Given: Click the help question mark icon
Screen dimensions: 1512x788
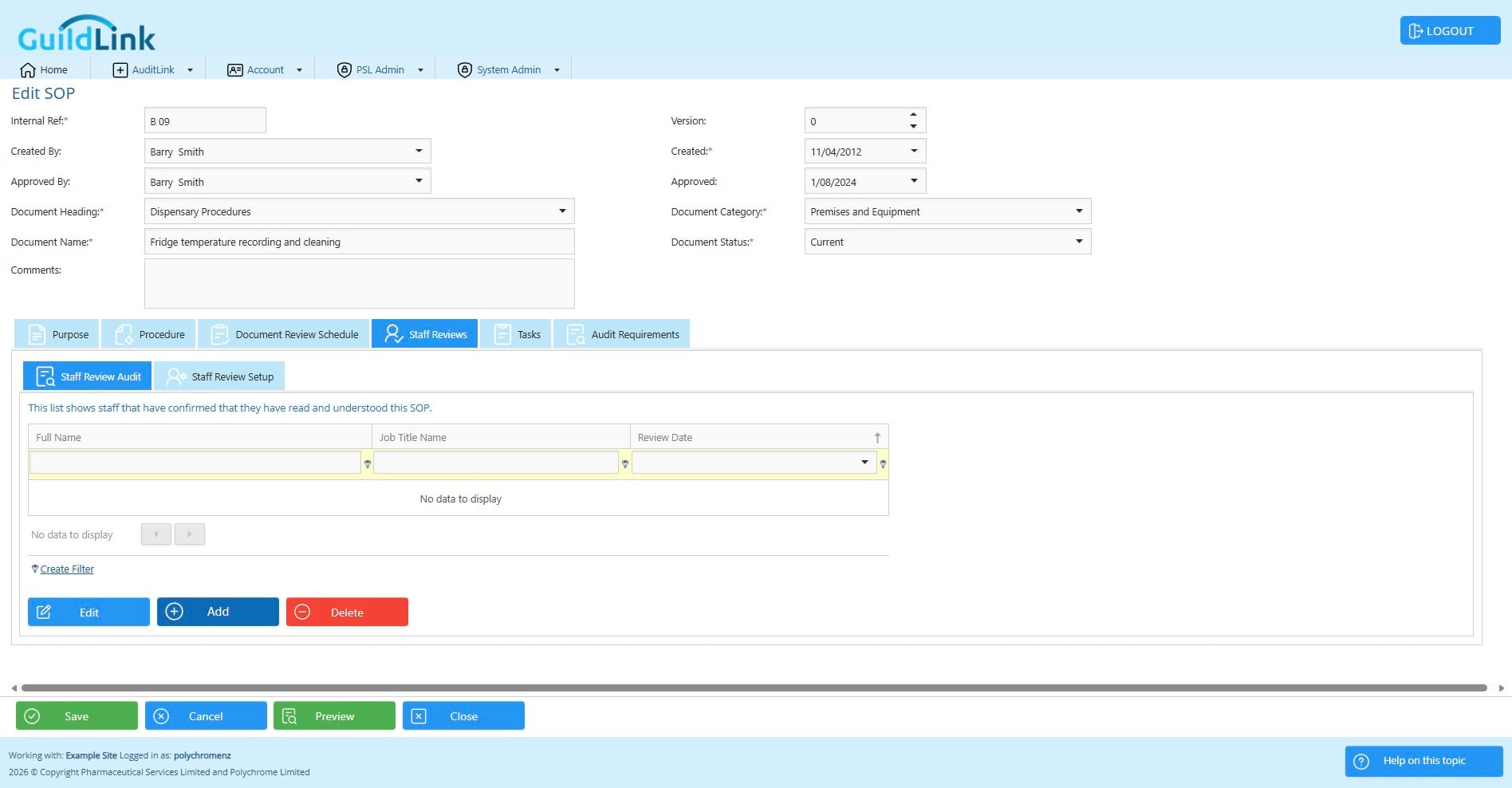Looking at the screenshot, I should point(1361,761).
